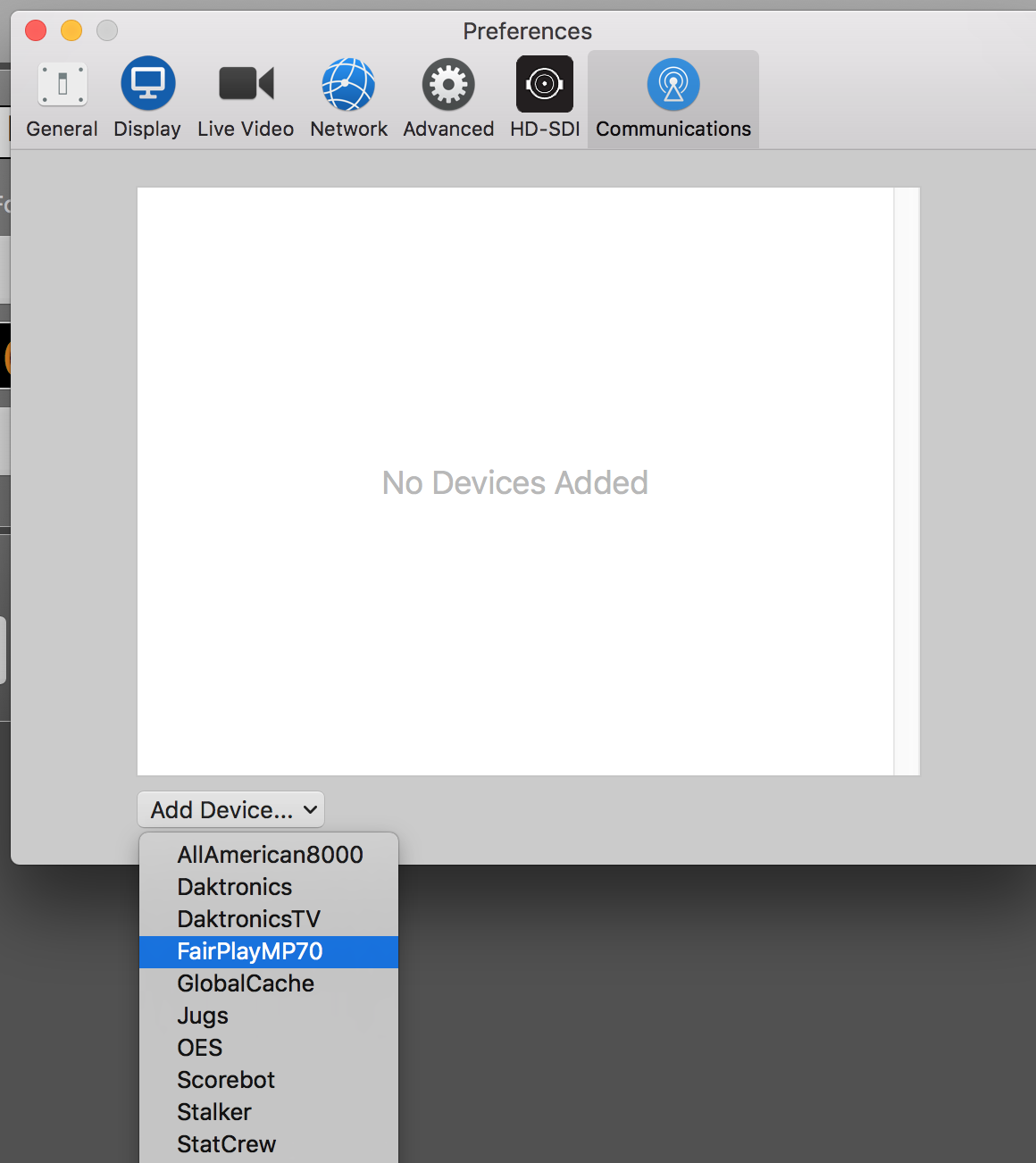Minimize the Preferences window
1036x1163 pixels.
click(71, 30)
